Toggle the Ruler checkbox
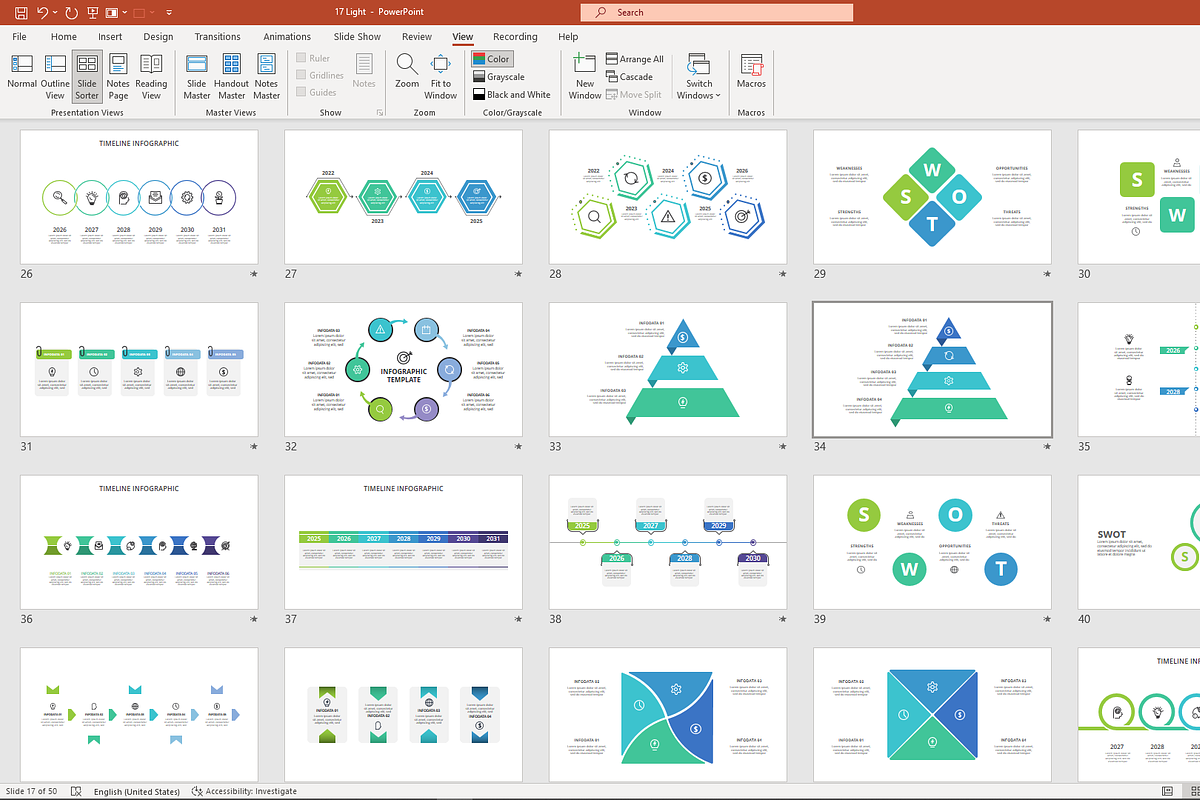Screen dimensions: 1200x800 (x=313, y=59)
